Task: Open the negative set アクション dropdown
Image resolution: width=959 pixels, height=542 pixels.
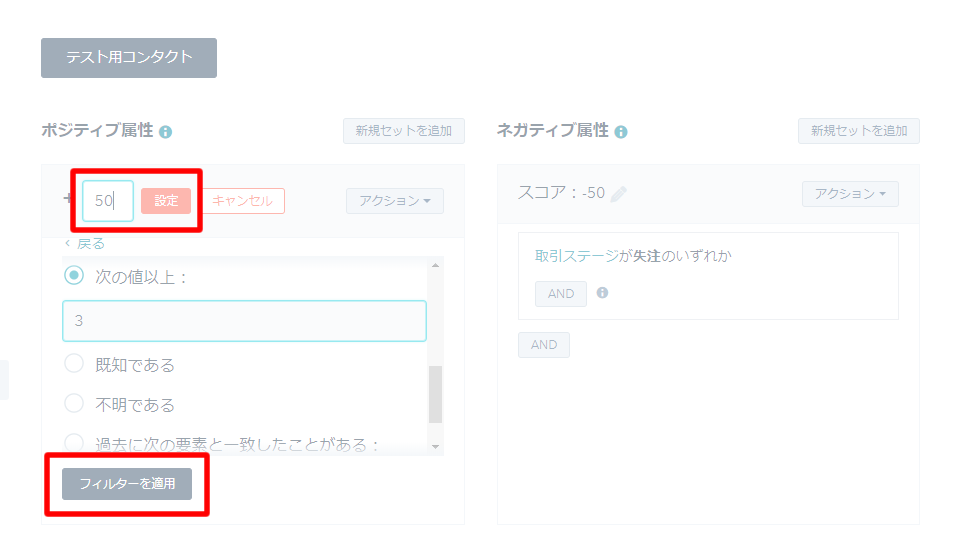Action: coord(850,194)
